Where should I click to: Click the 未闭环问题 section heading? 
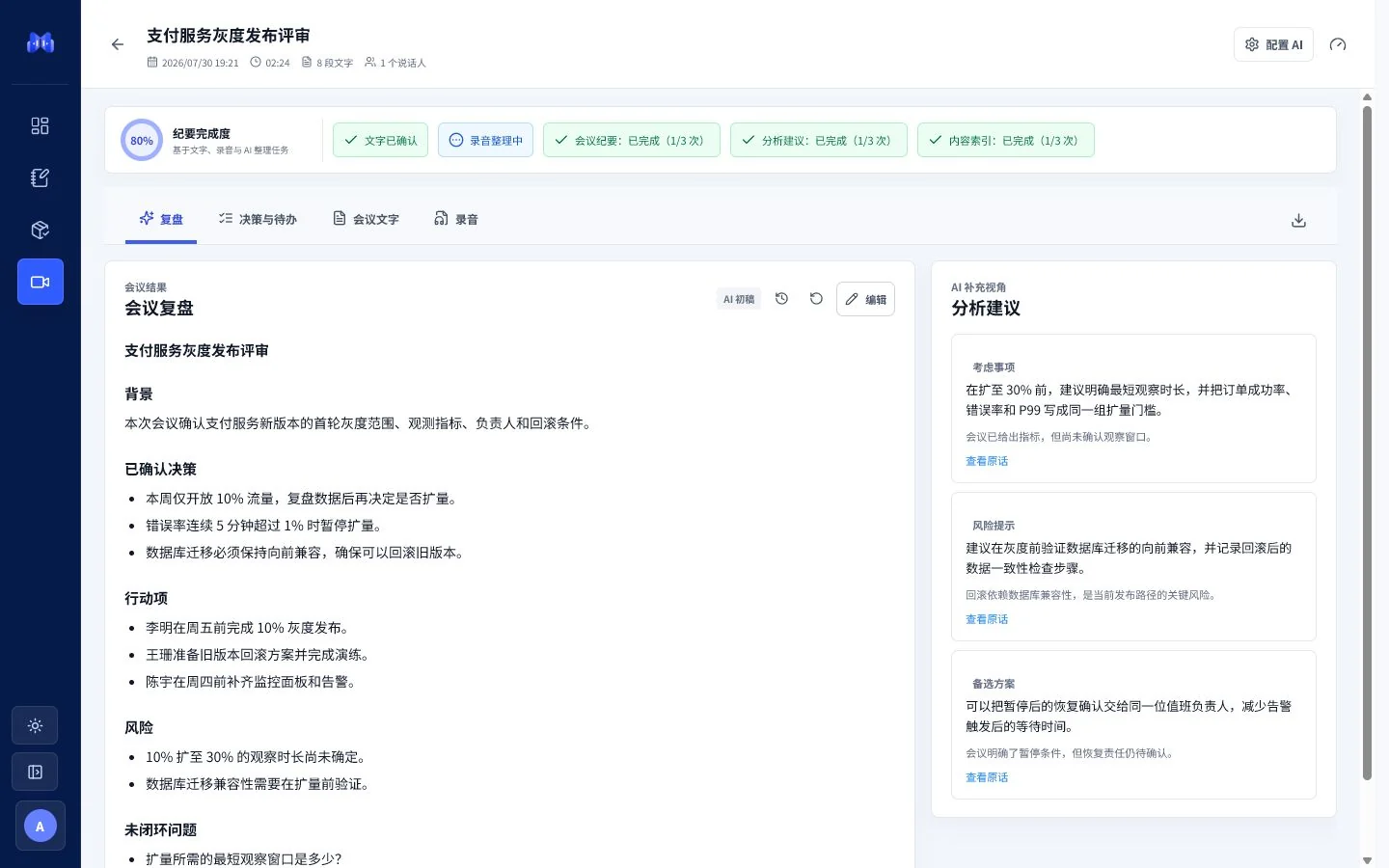coord(160,829)
